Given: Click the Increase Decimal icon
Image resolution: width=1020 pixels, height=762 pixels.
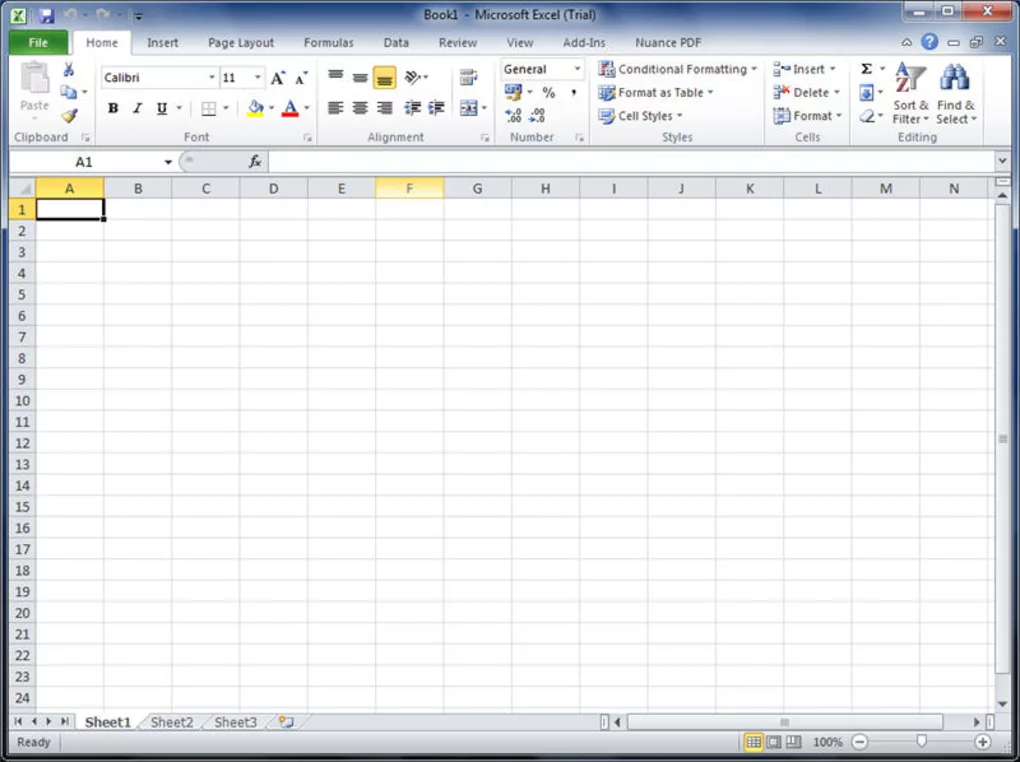Looking at the screenshot, I should 513,116.
